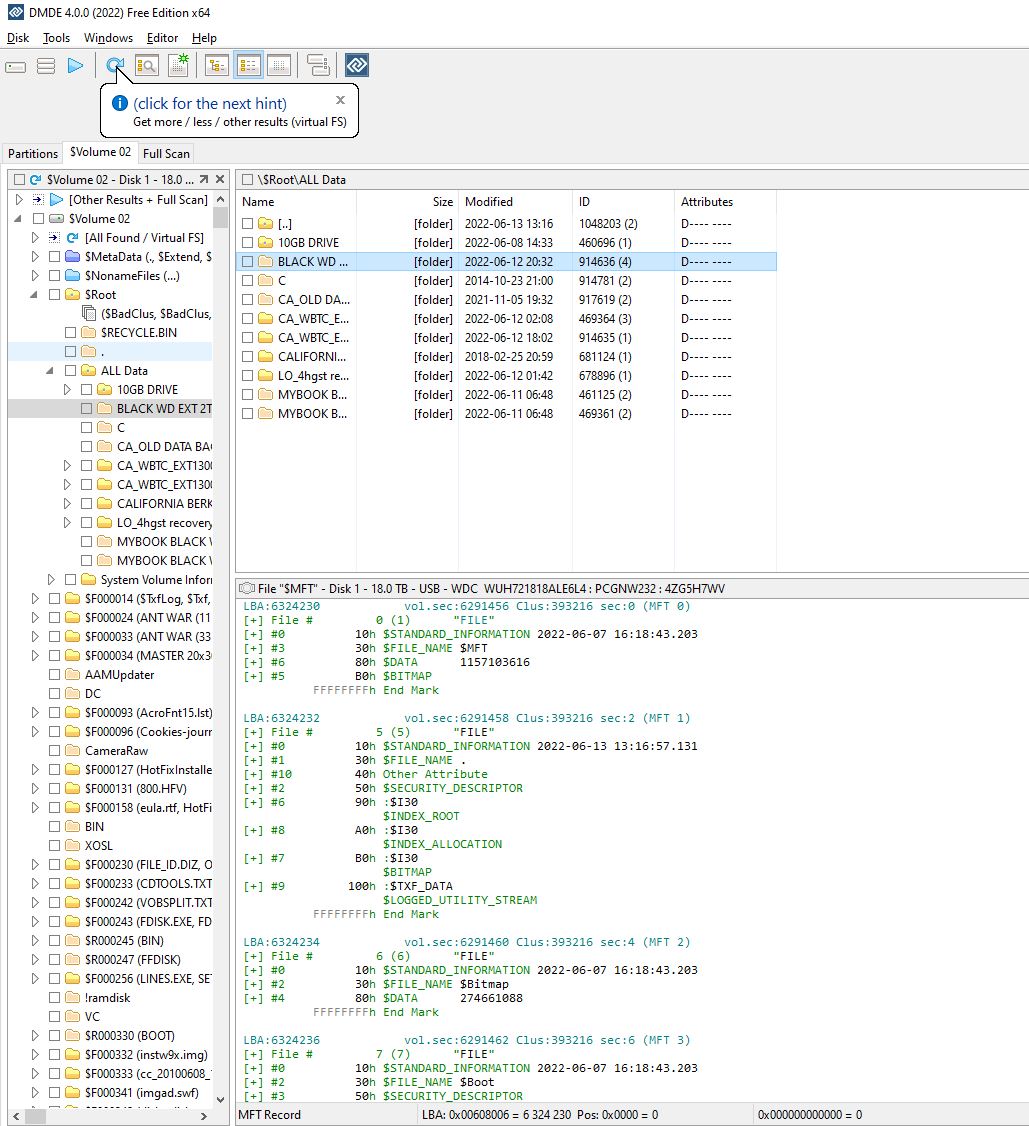Toggle the file list panel icon
This screenshot has width=1029, height=1126.
248,66
